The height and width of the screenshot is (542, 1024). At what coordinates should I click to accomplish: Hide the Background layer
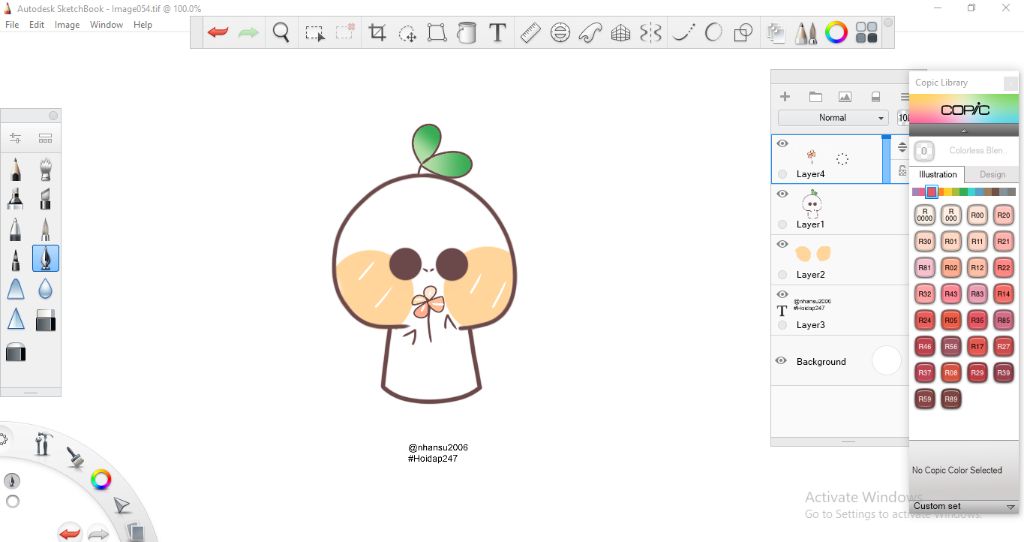click(x=782, y=361)
